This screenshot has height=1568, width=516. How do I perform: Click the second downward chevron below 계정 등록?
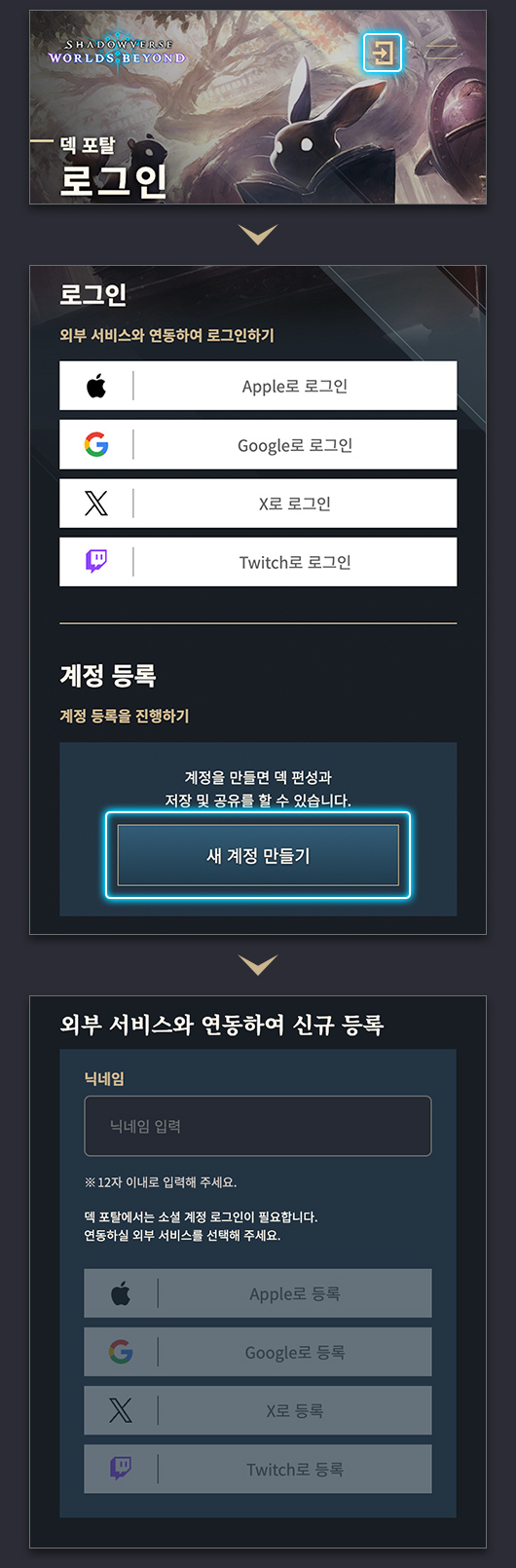(x=258, y=965)
